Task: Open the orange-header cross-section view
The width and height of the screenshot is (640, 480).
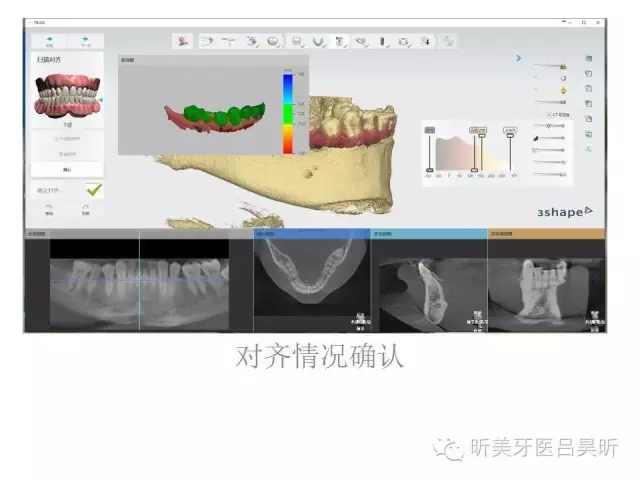Action: tap(546, 234)
